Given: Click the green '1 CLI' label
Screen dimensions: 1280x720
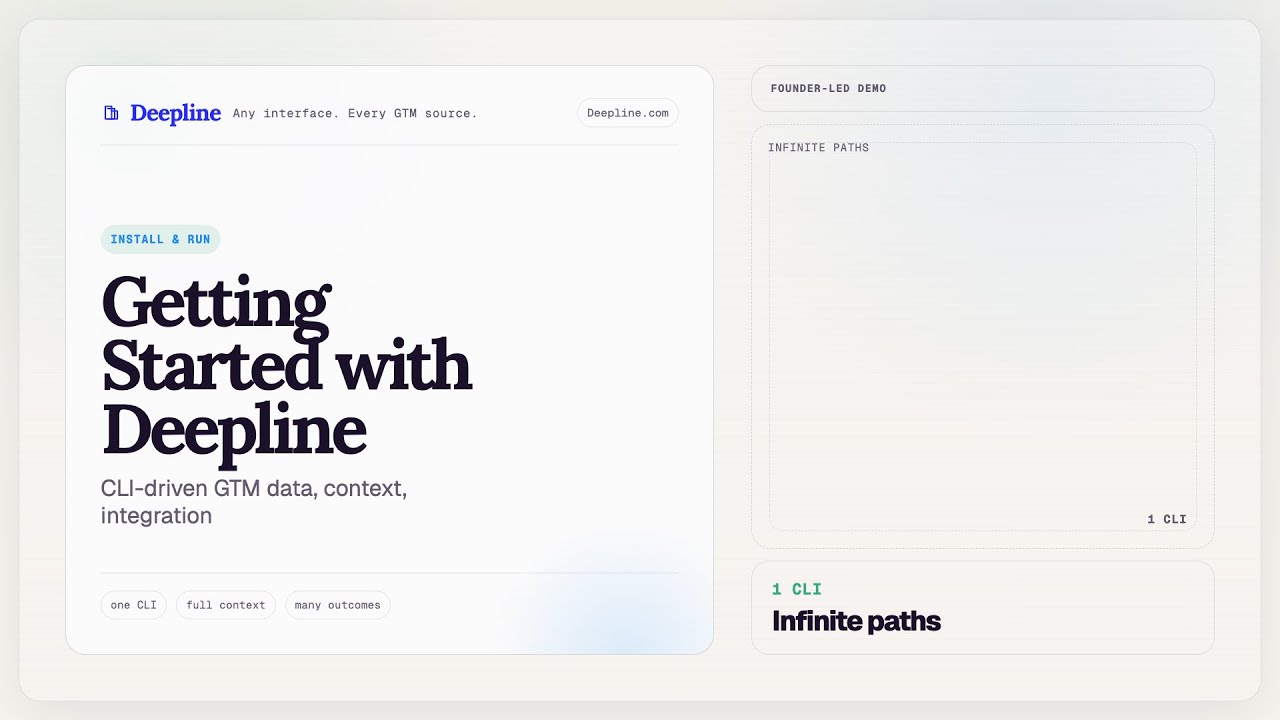Looking at the screenshot, I should pyautogui.click(x=797, y=590).
